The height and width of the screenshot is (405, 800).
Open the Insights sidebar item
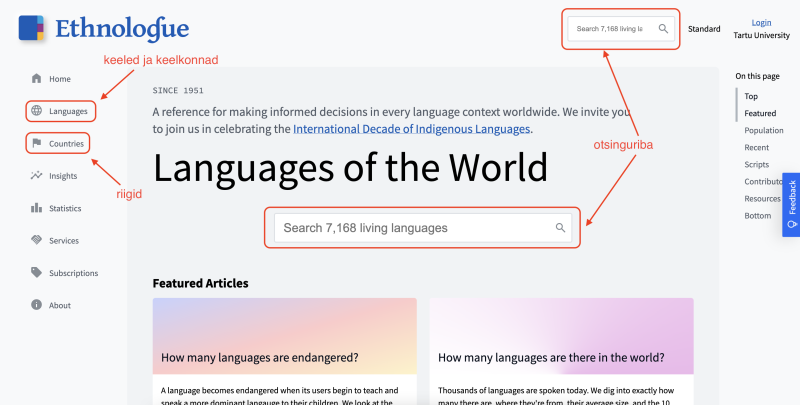click(54, 176)
